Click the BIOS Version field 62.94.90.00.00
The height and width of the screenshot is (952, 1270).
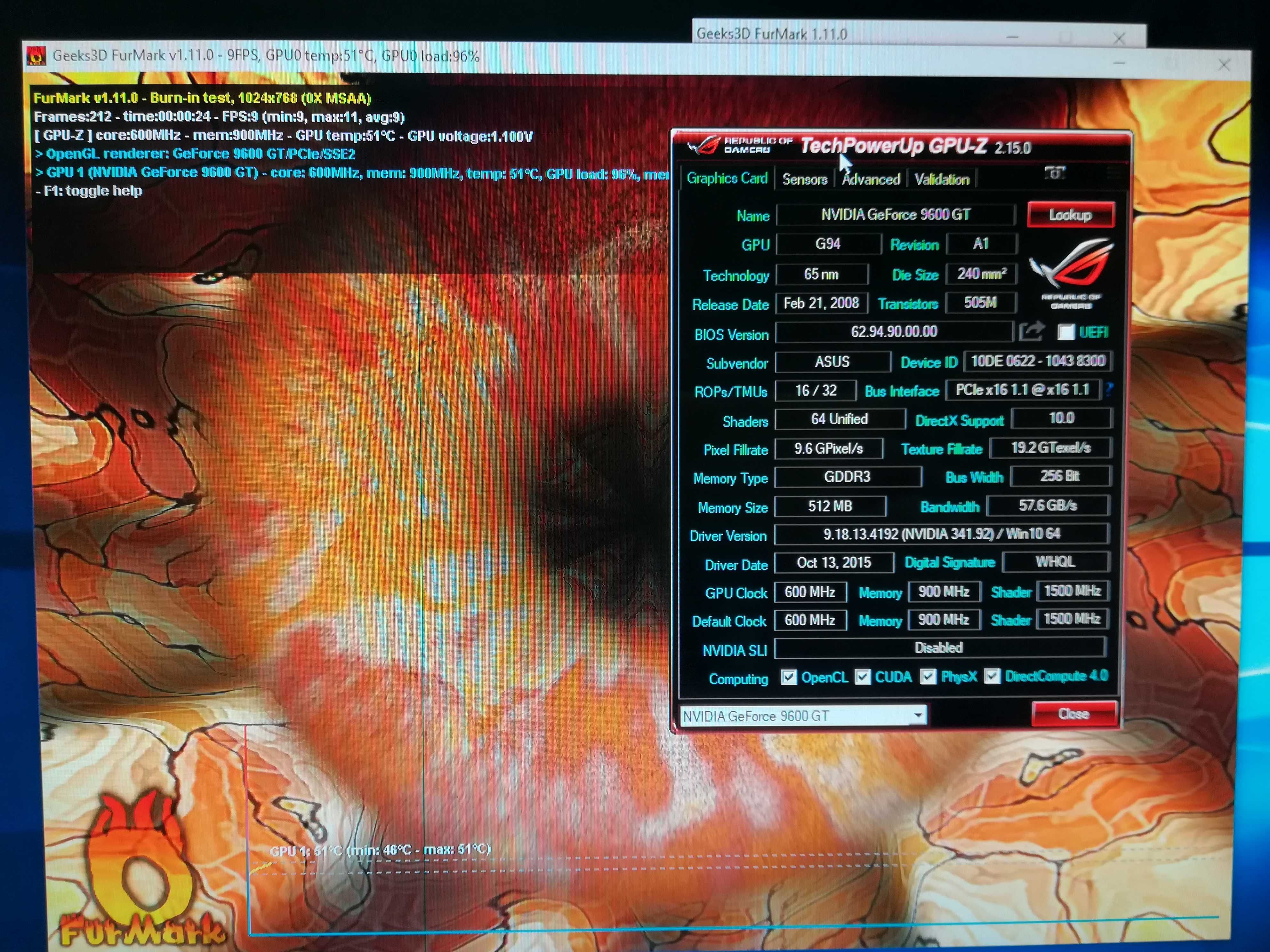pos(894,332)
